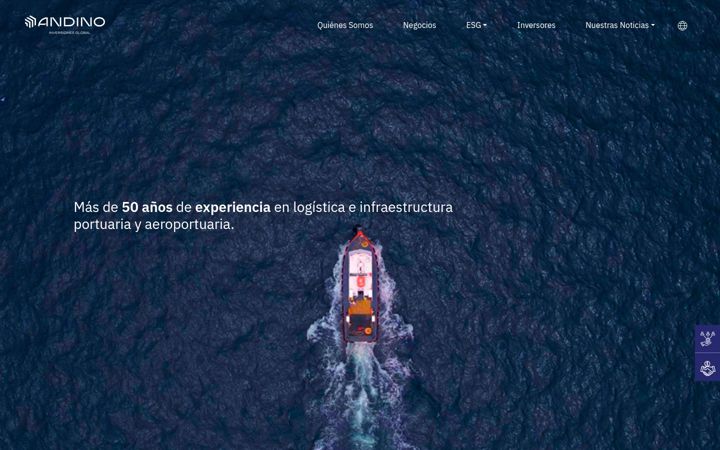The image size is (720, 450).
Task: Expand the ESG dropdown menu
Action: [x=476, y=25]
